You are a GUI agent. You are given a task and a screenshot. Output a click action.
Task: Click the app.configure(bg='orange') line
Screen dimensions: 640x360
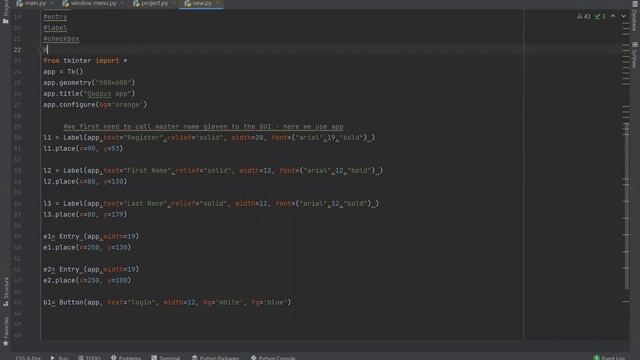(x=95, y=104)
